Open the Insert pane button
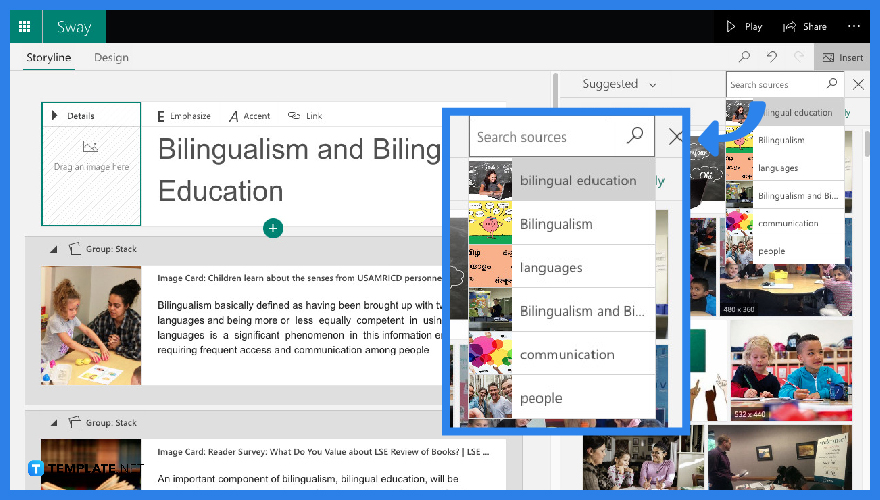Screen dimensions: 880x500 coord(842,58)
